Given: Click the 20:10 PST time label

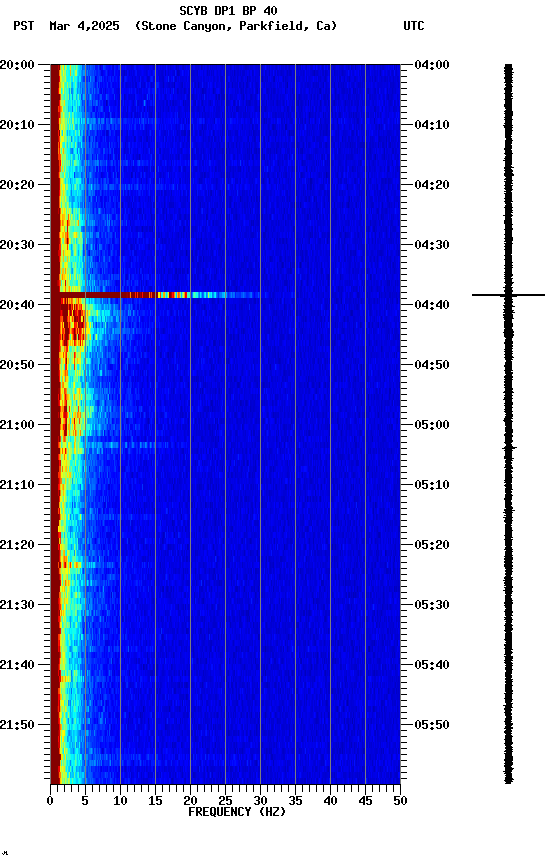Looking at the screenshot, I should pos(17,125).
